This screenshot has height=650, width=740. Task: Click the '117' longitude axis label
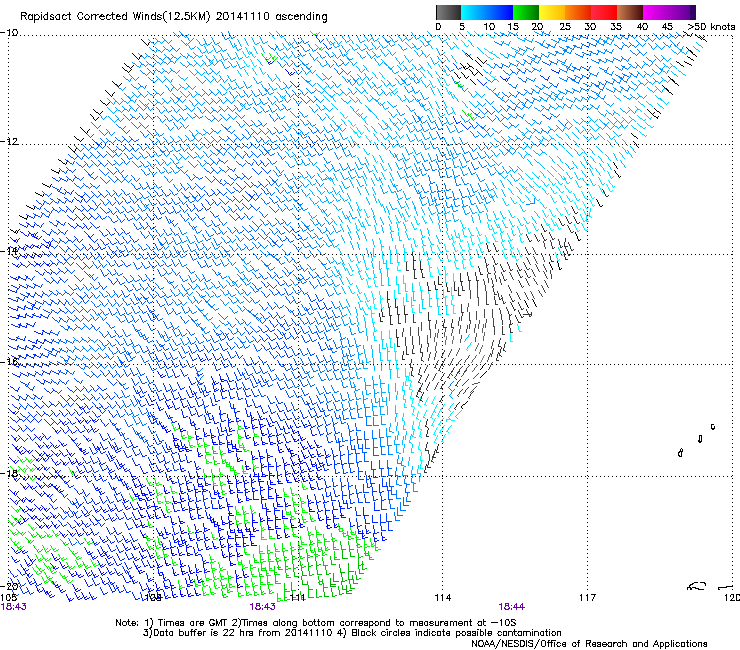pos(588,598)
